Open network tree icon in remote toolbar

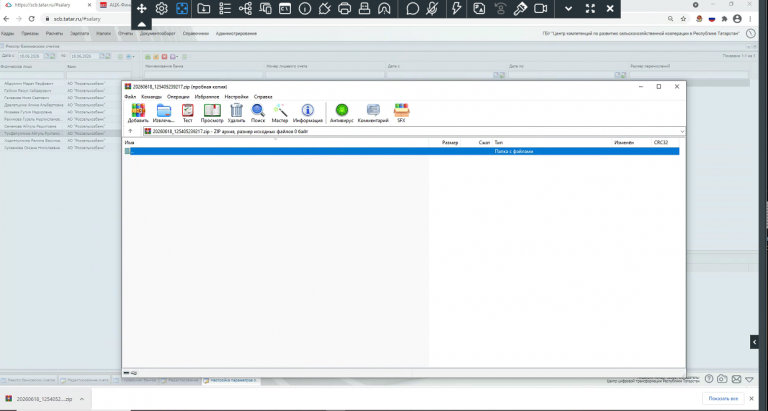(x=245, y=9)
